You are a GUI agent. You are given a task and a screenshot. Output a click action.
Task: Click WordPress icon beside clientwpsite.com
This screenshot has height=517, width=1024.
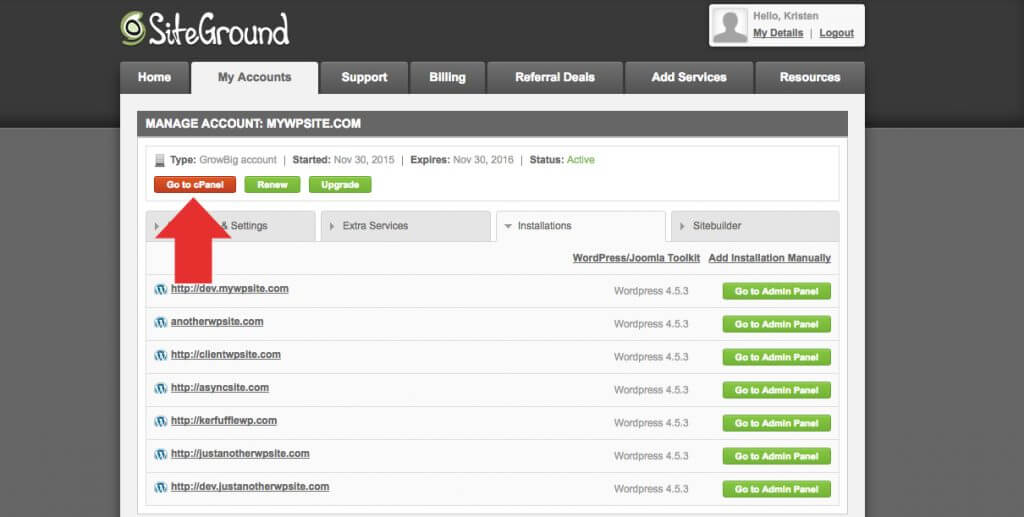point(161,355)
